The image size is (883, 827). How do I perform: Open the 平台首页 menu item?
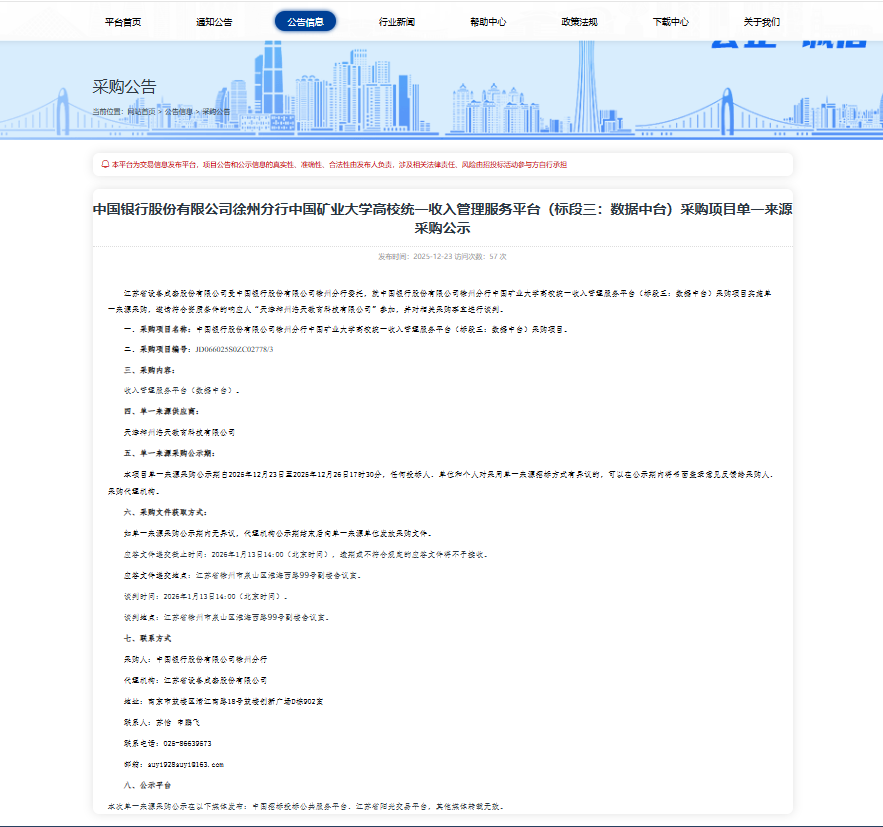coord(123,21)
